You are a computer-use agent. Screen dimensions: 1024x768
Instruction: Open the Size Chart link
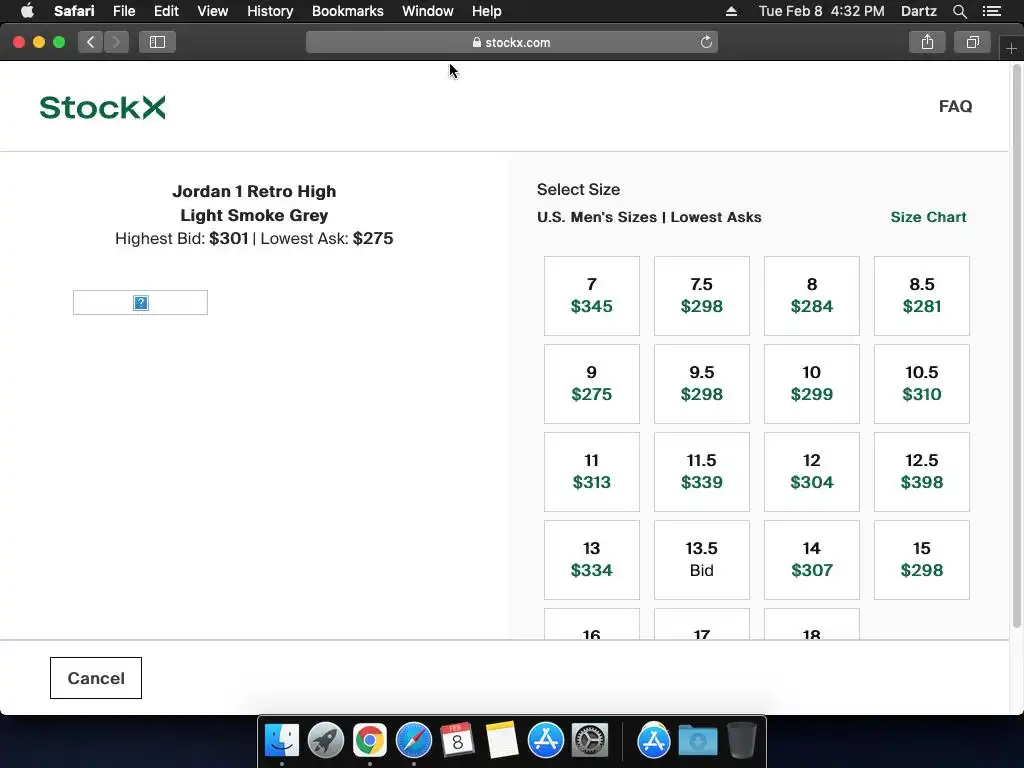[928, 217]
